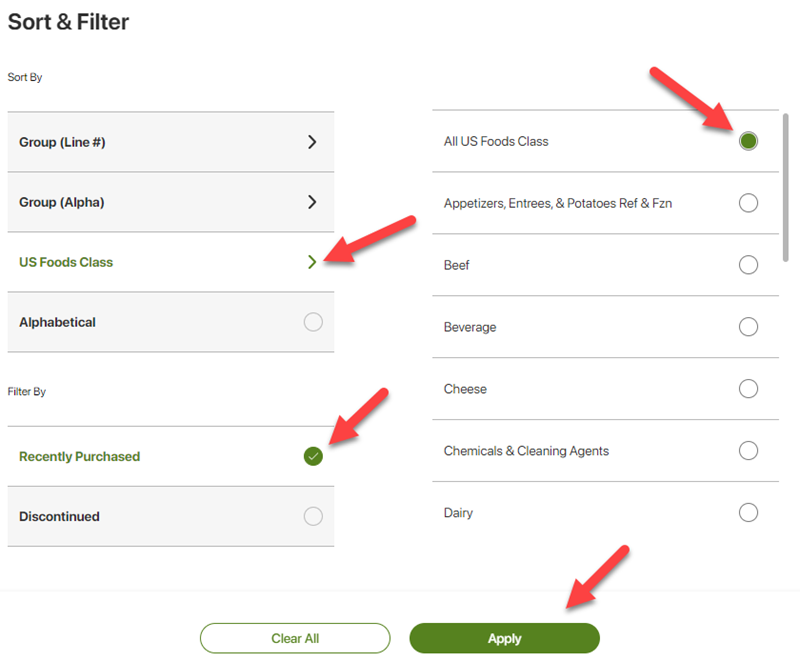Select All US Foods Class
Image resolution: width=800 pixels, height=662 pixels.
click(748, 141)
